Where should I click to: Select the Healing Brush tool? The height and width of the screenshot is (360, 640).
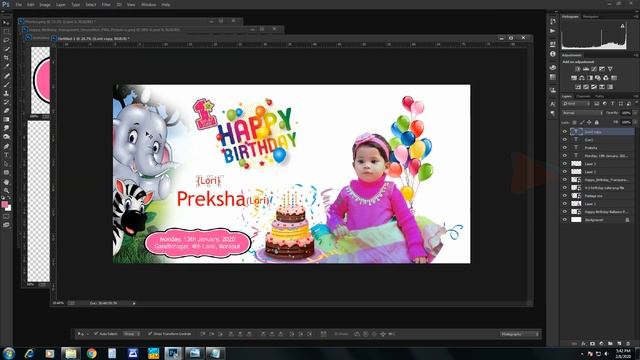(x=6, y=76)
